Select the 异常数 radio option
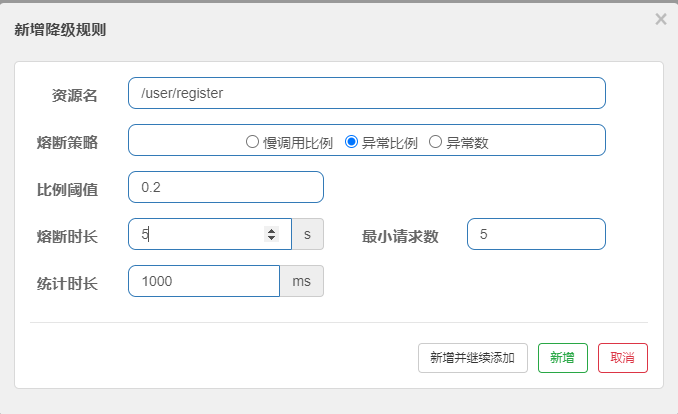Screen dimensions: 678x414 coord(435,142)
